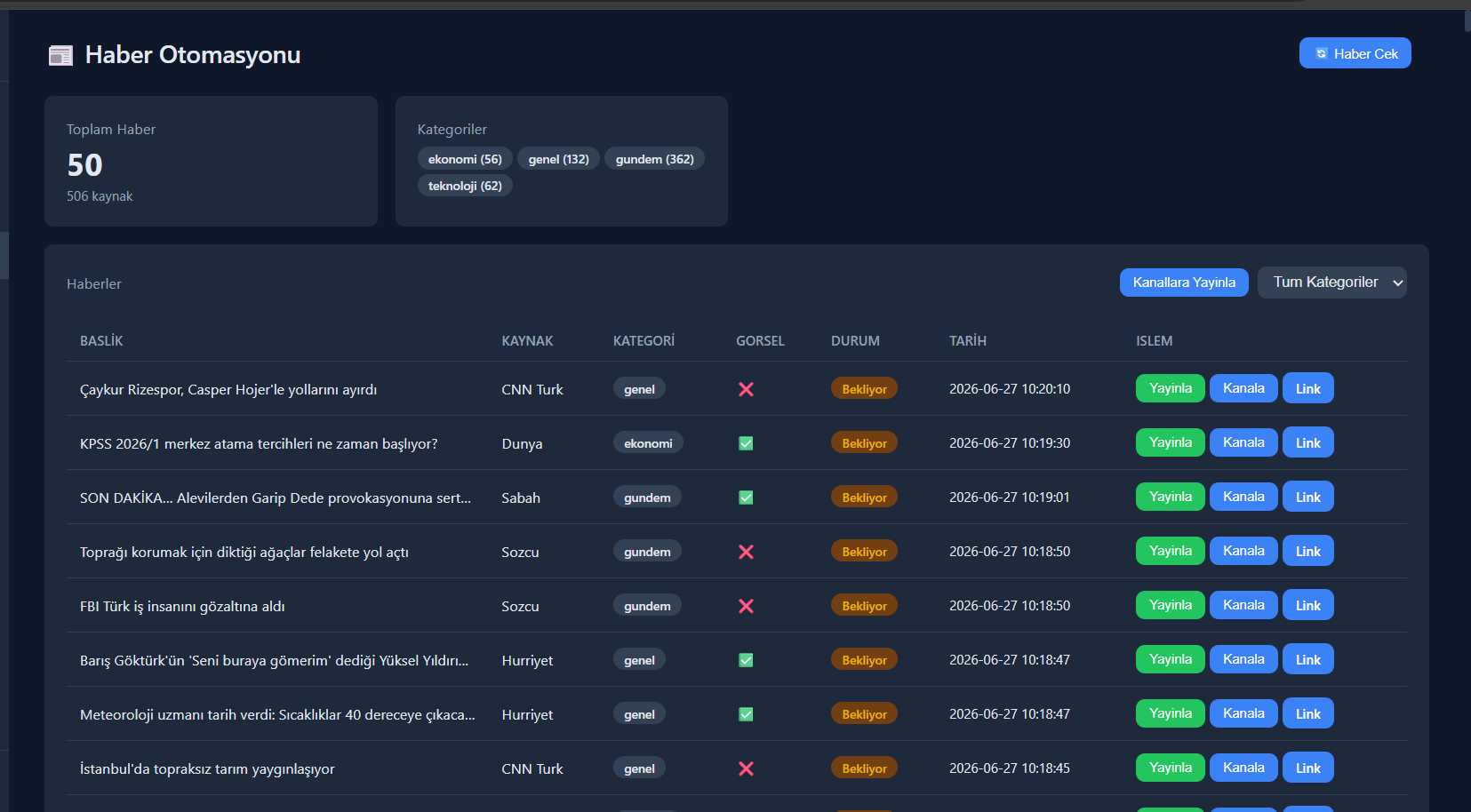This screenshot has width=1471, height=812.
Task: Click the newspaper icon beside Haber Otomasyonu
Action: (x=60, y=56)
